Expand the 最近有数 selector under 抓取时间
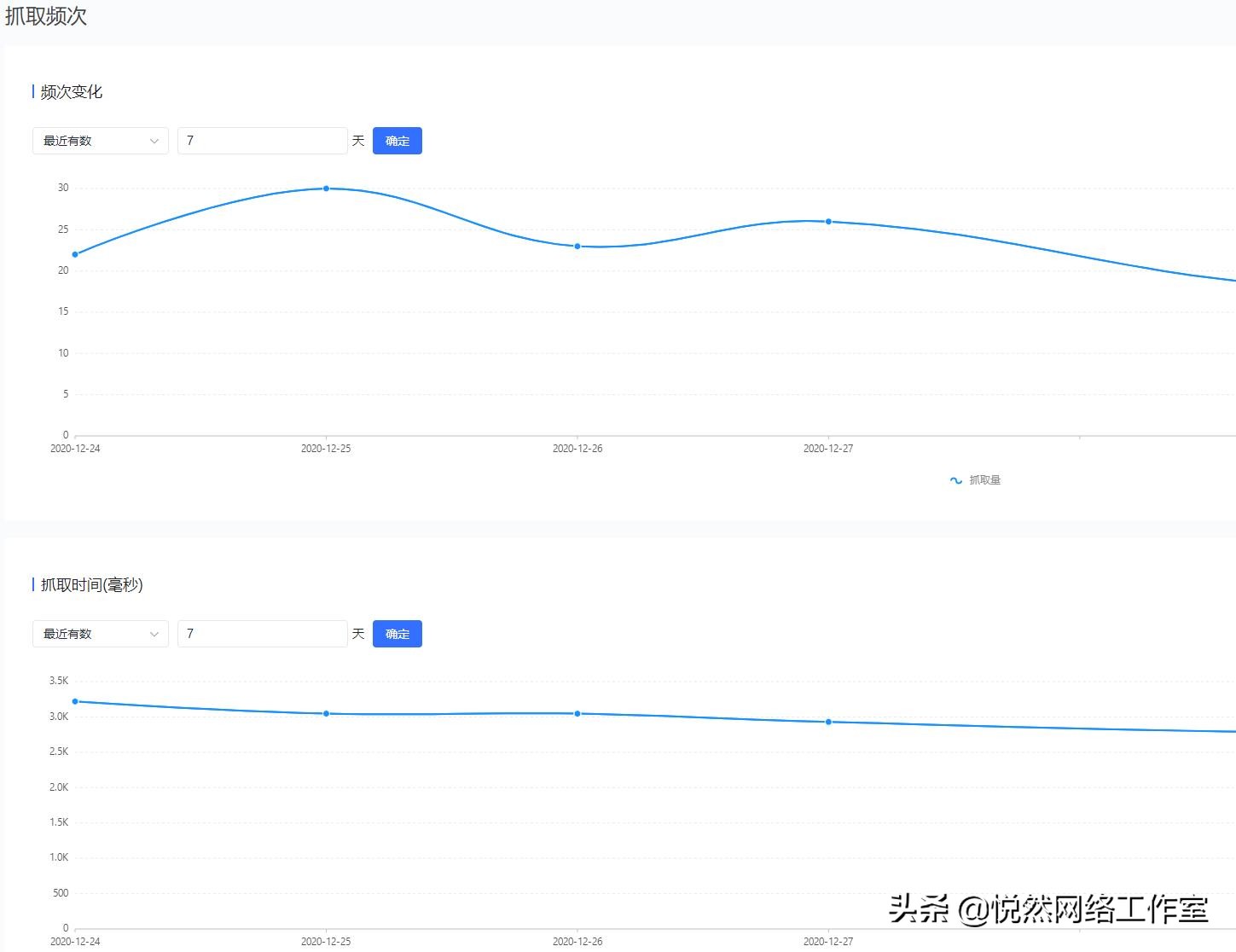 [100, 634]
